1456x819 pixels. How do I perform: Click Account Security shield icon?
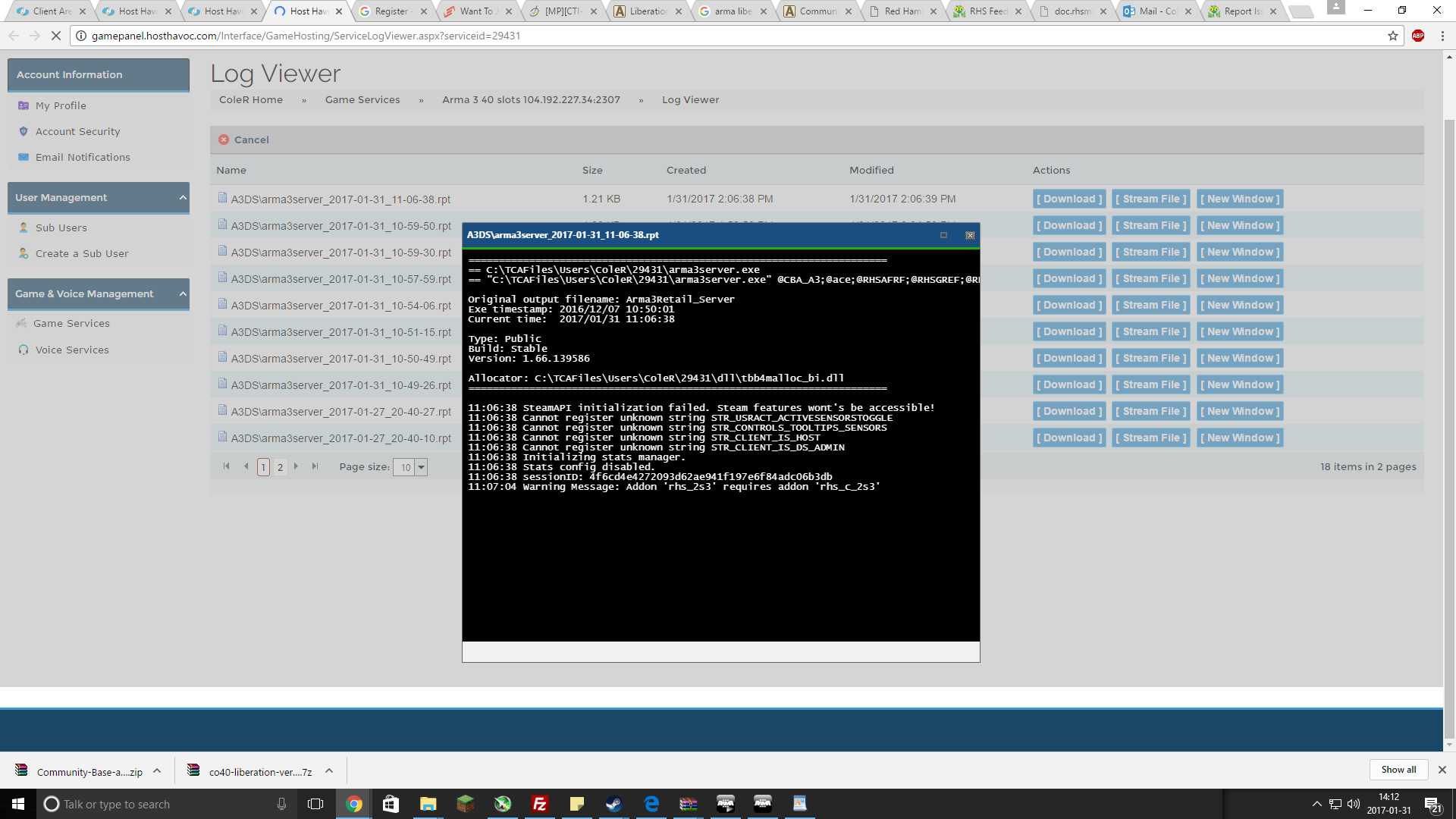click(24, 131)
